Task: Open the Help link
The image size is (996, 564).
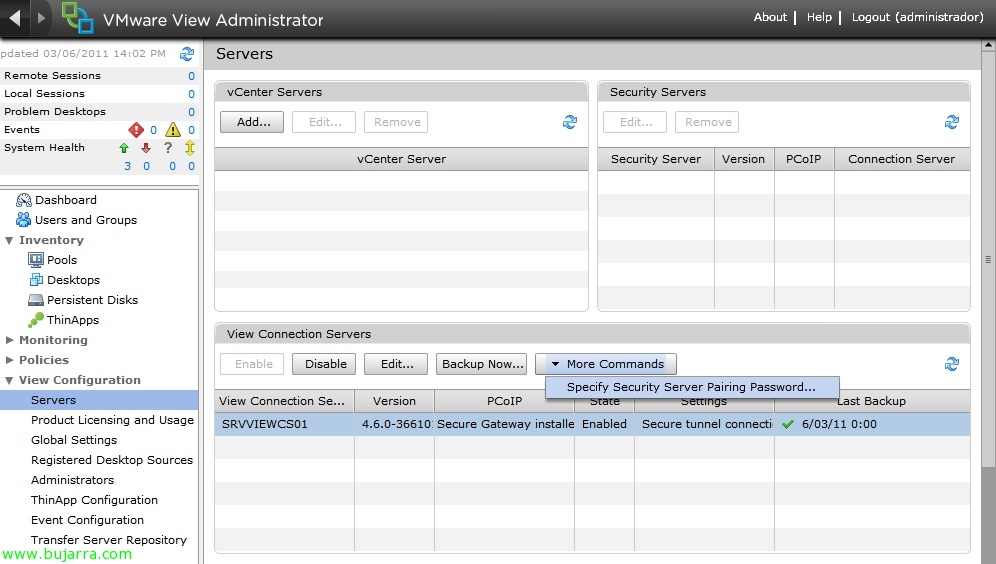Action: 819,17
